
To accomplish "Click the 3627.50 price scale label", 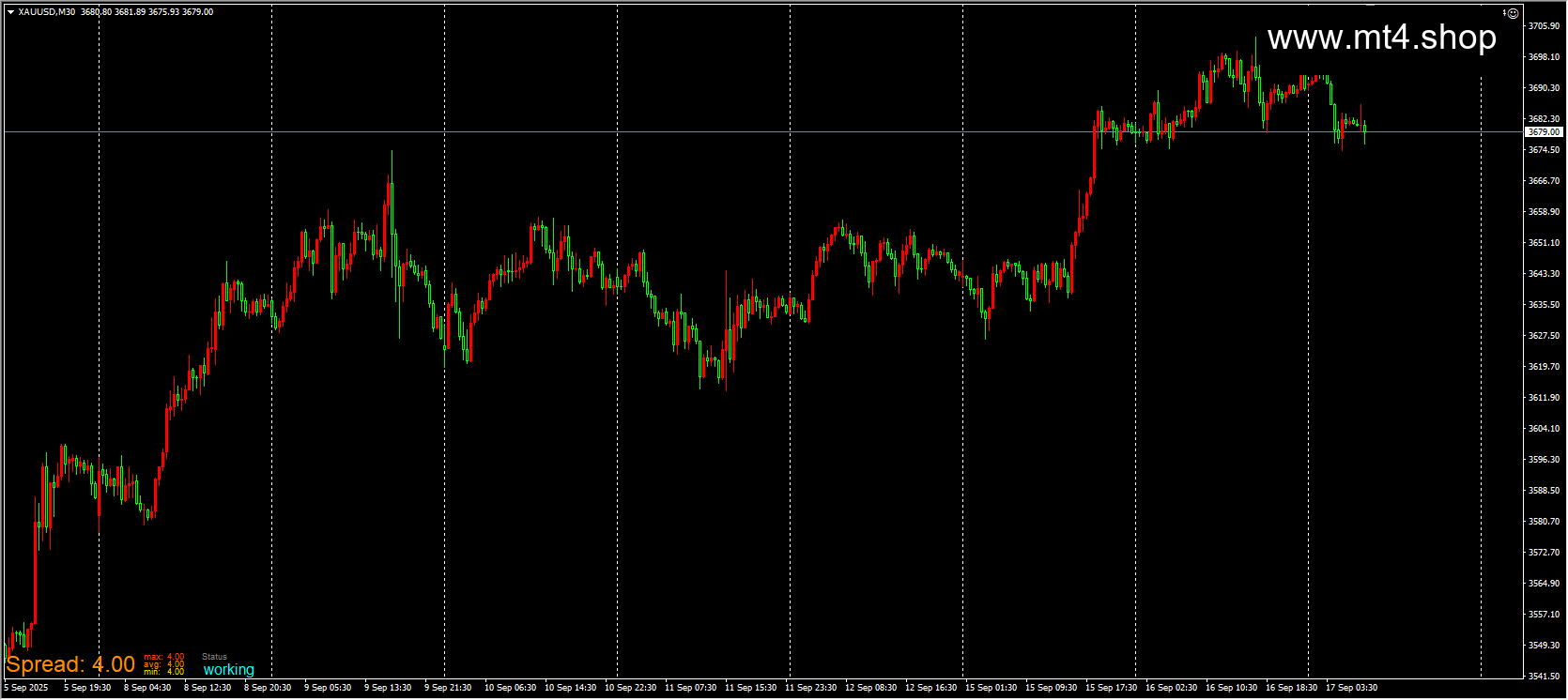I will click(x=1544, y=336).
